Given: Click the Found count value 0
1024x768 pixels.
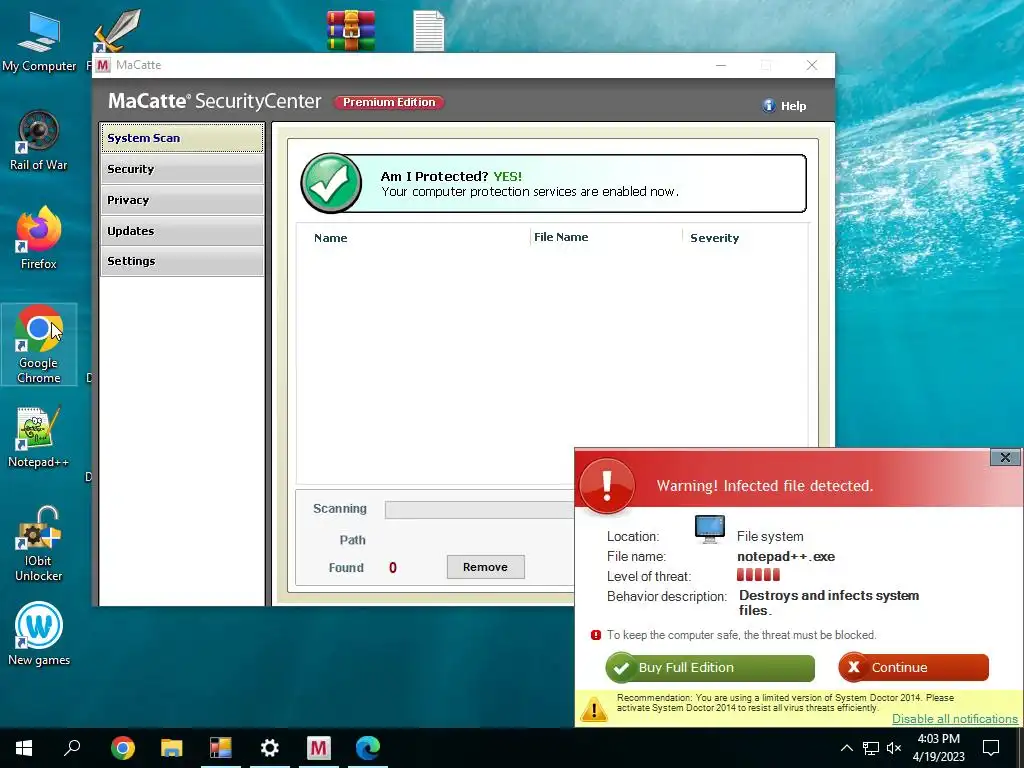Looking at the screenshot, I should pos(392,568).
